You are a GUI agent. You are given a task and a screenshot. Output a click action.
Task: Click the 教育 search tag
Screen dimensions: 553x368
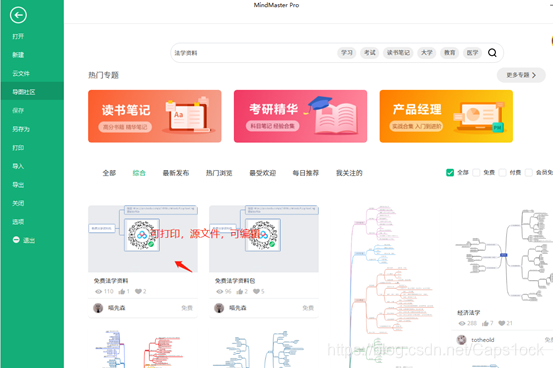click(449, 53)
